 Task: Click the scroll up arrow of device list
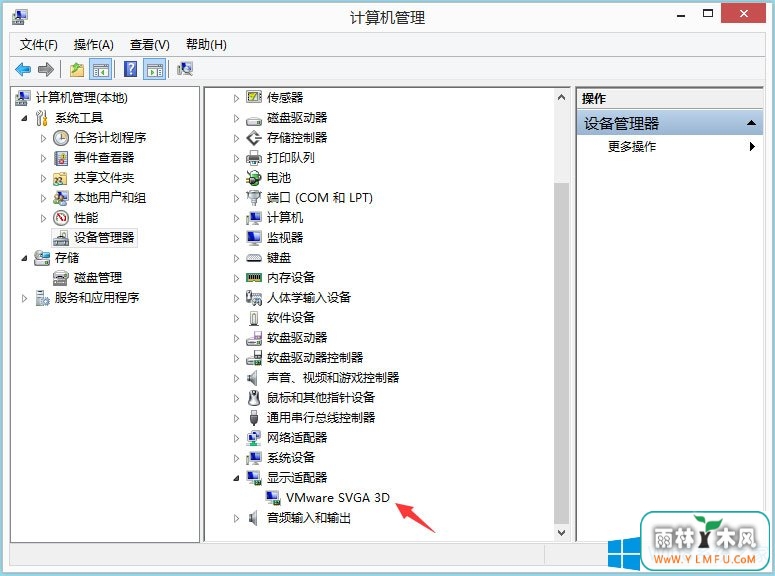pos(561,97)
